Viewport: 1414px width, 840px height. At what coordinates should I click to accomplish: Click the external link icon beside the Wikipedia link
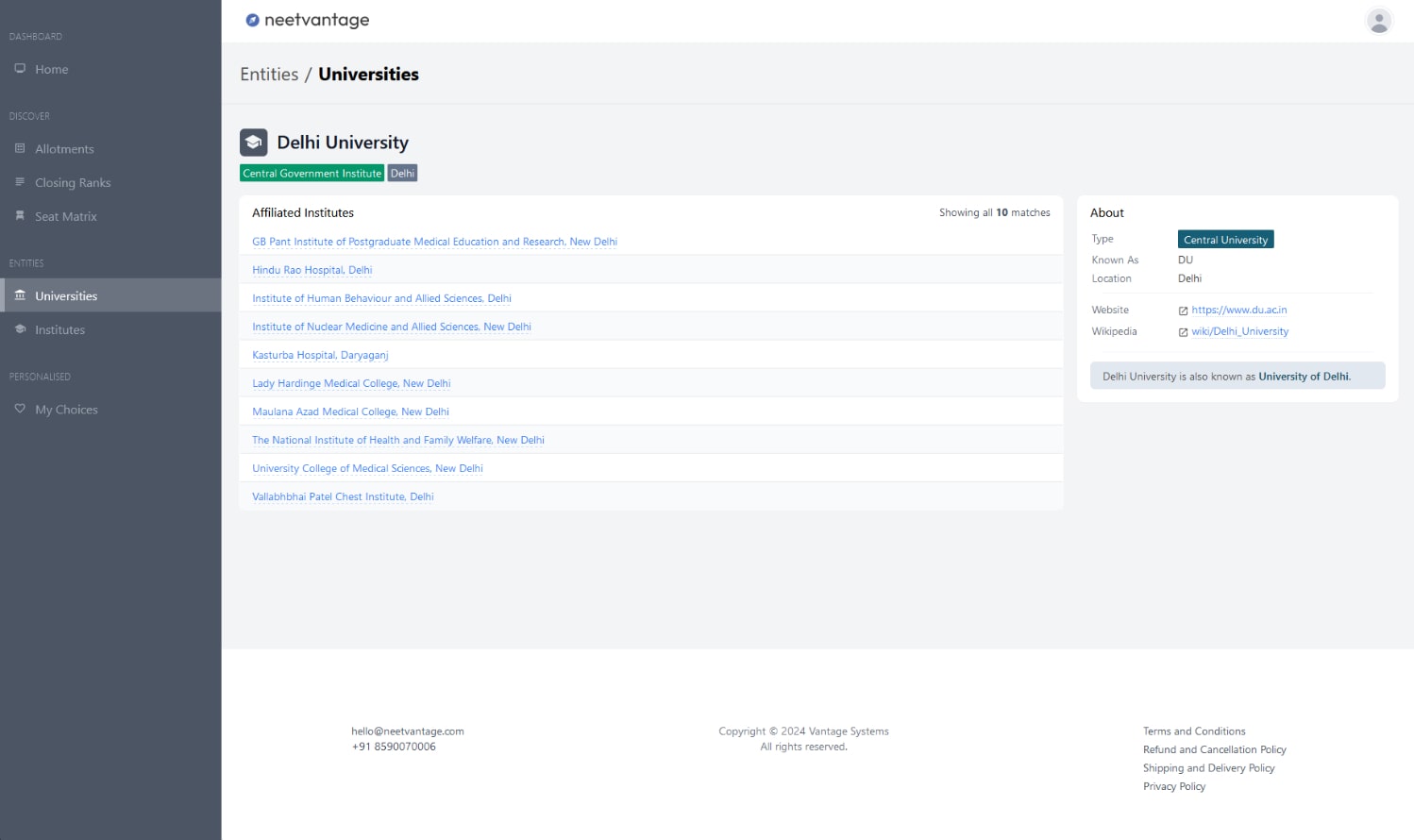(x=1183, y=332)
